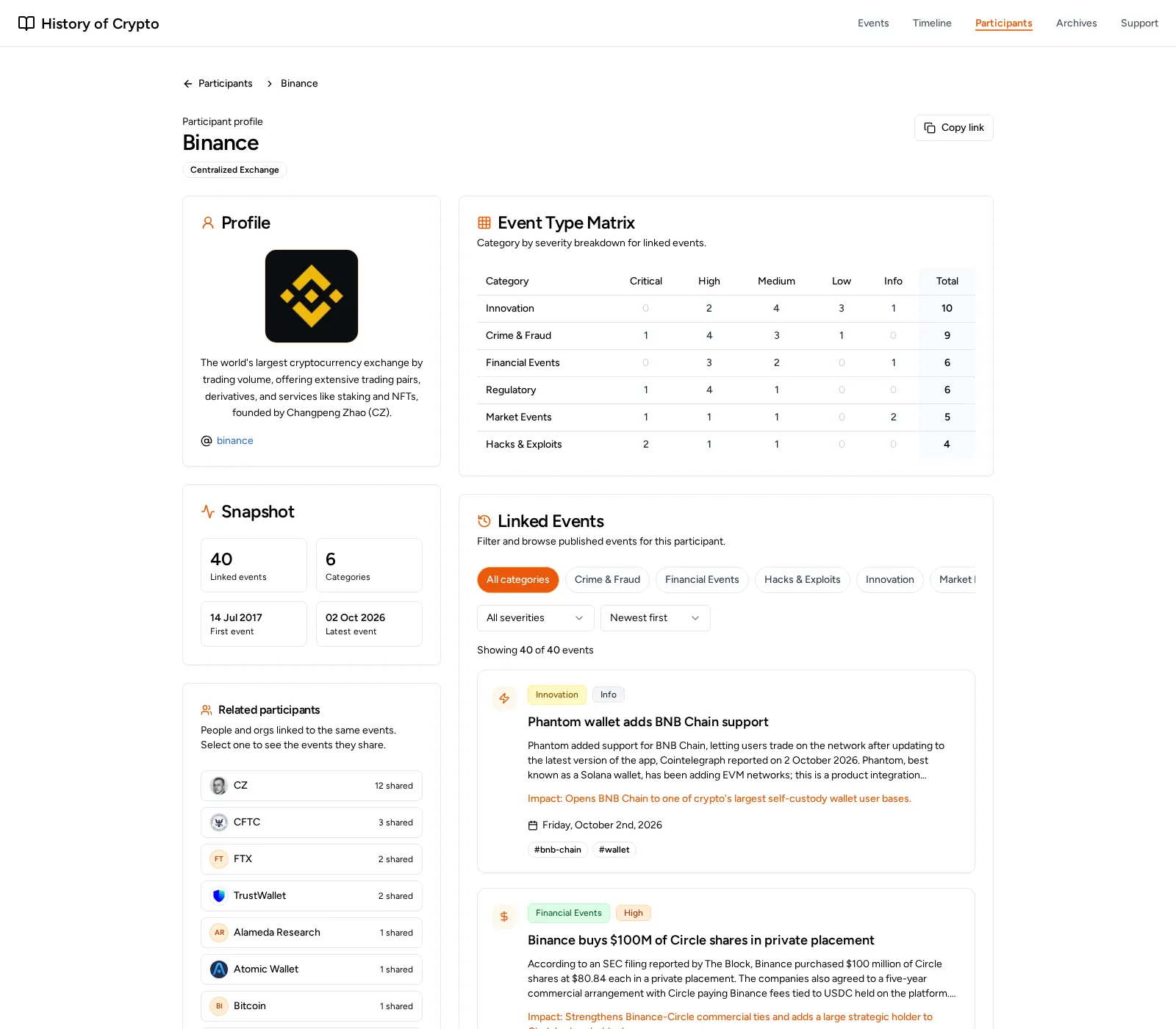Screen dimensions: 1176x1029
Task: Select the All categories filter pill
Action: click(518, 580)
